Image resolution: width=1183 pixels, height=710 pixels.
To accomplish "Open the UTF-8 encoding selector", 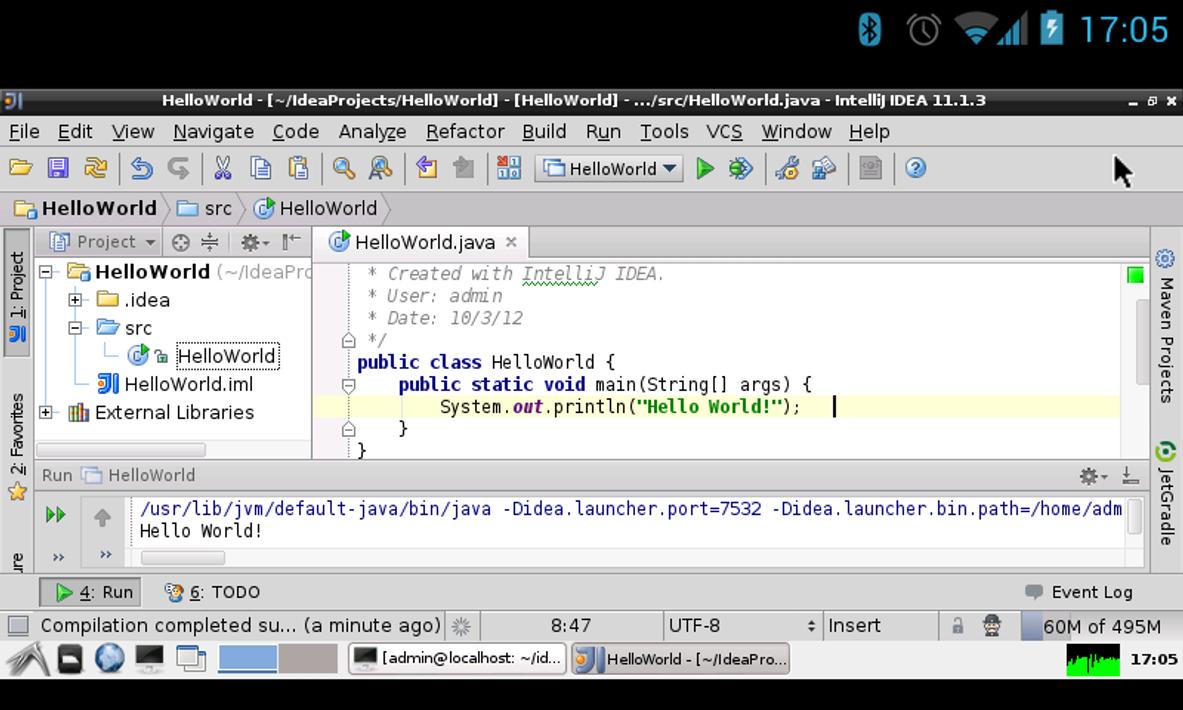I will [741, 625].
